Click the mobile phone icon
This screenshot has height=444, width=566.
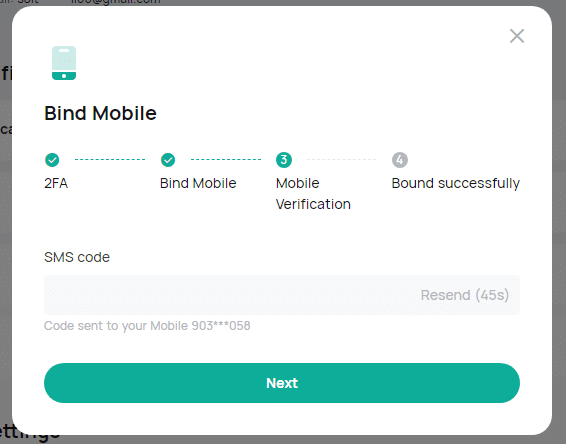(64, 63)
